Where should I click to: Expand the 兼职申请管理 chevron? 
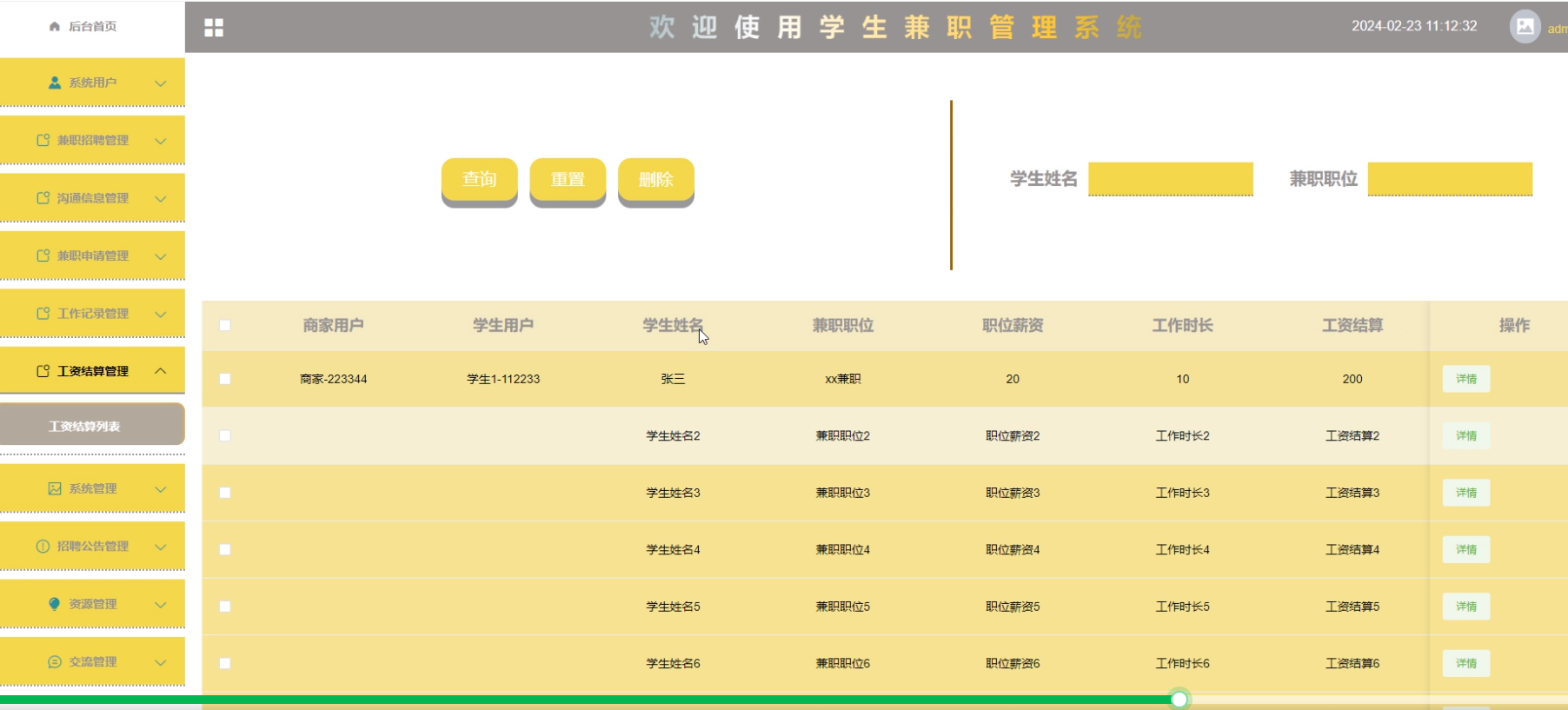click(161, 256)
